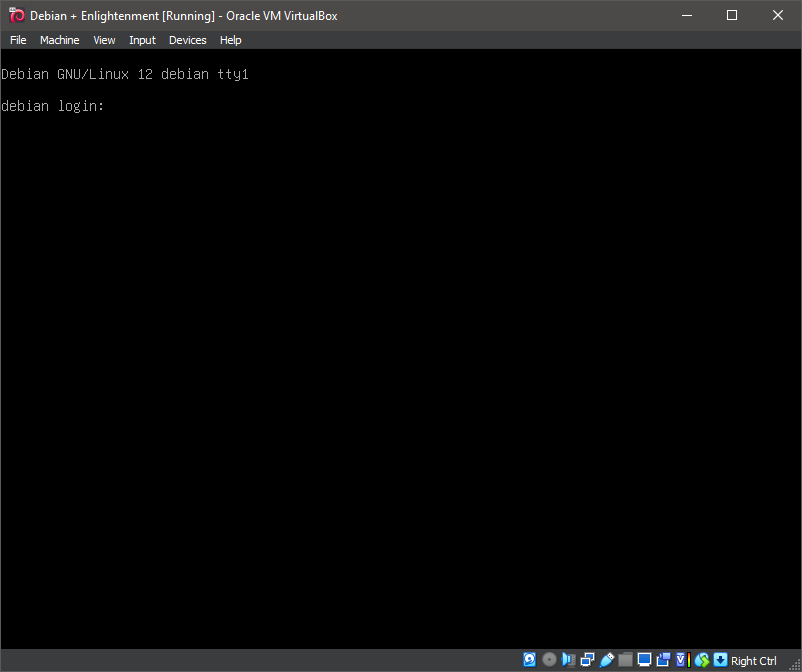
Task: Open the audio settings status icon
Action: click(568, 660)
